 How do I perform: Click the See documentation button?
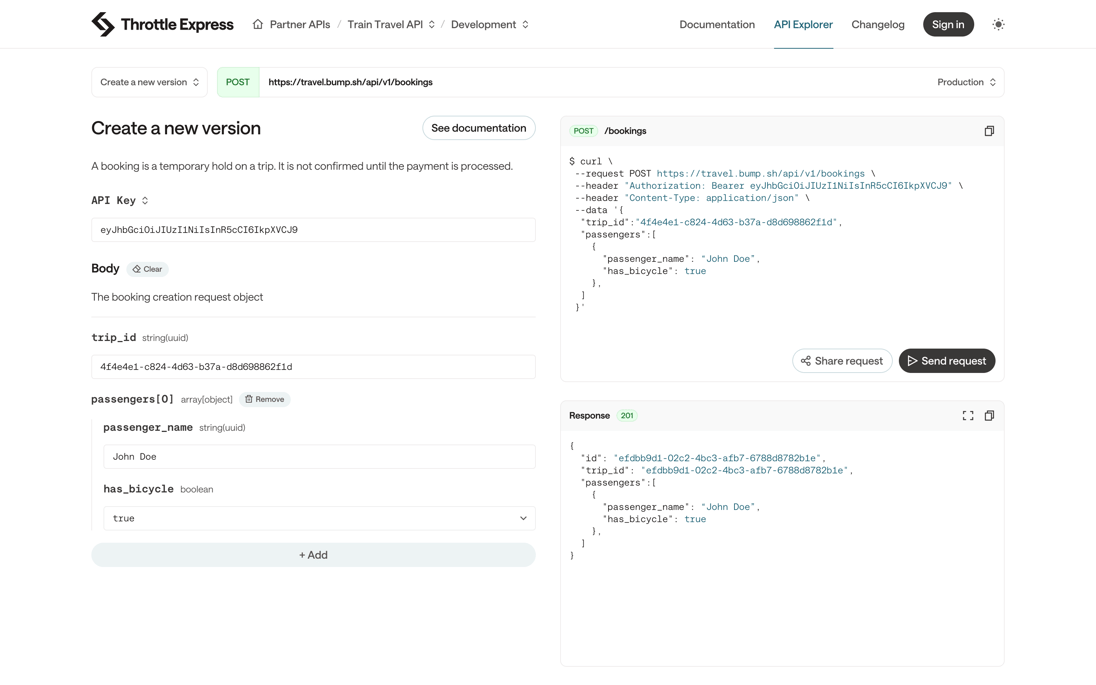pos(478,128)
